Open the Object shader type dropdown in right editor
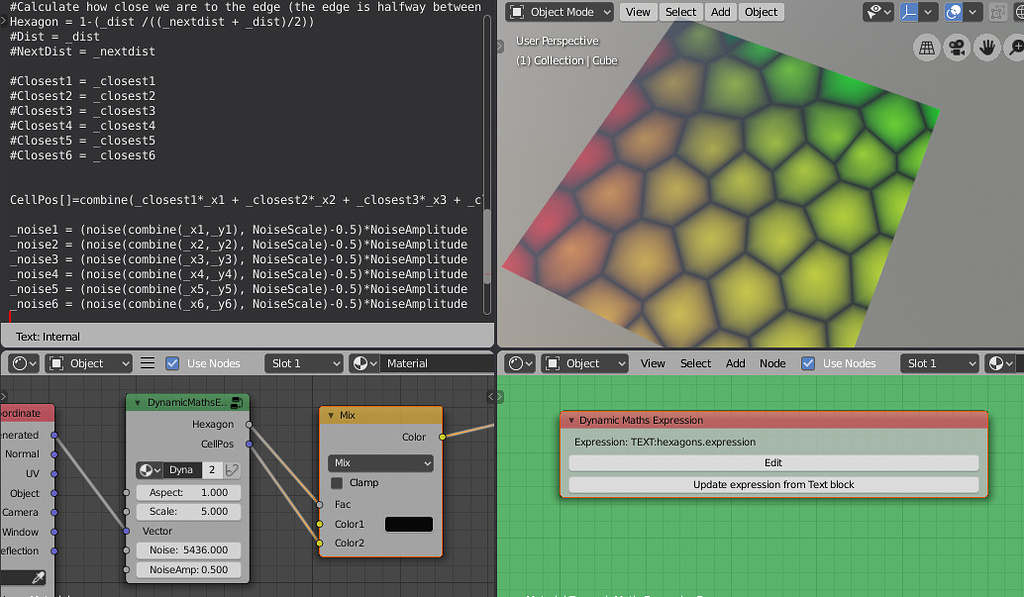This screenshot has height=597, width=1024. (x=584, y=363)
